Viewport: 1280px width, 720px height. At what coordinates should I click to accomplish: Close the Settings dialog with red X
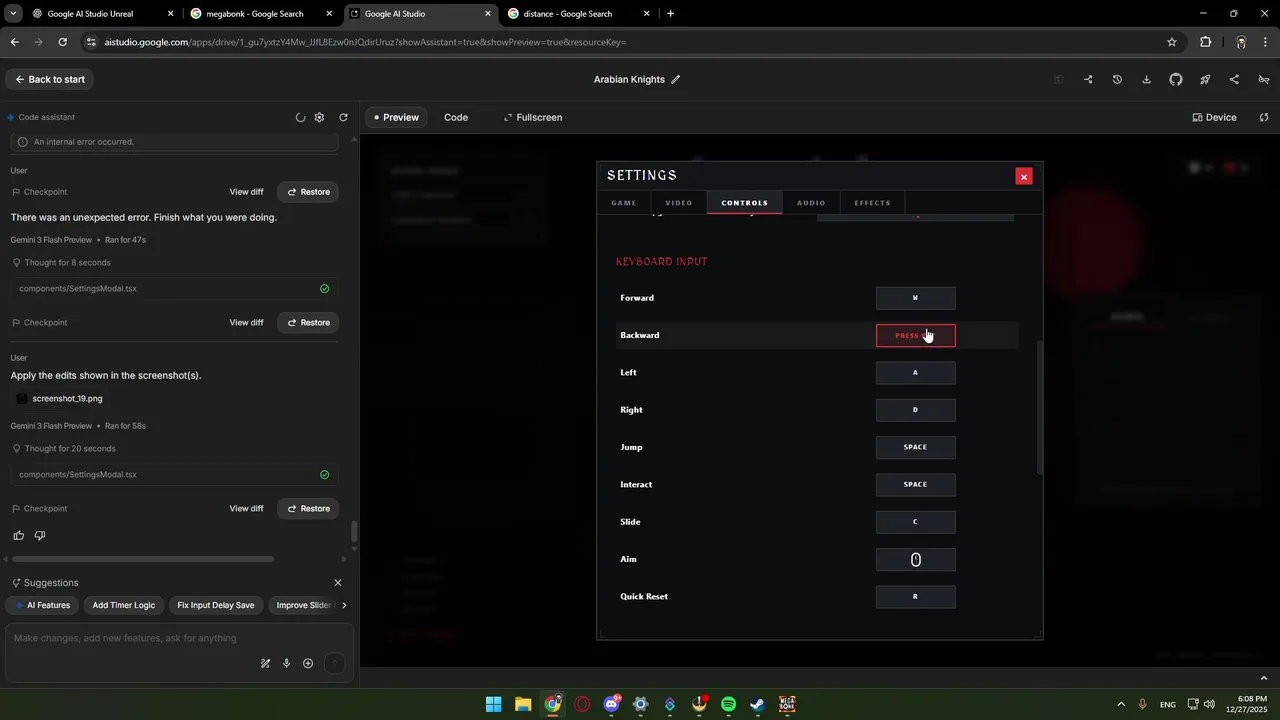coord(1024,176)
